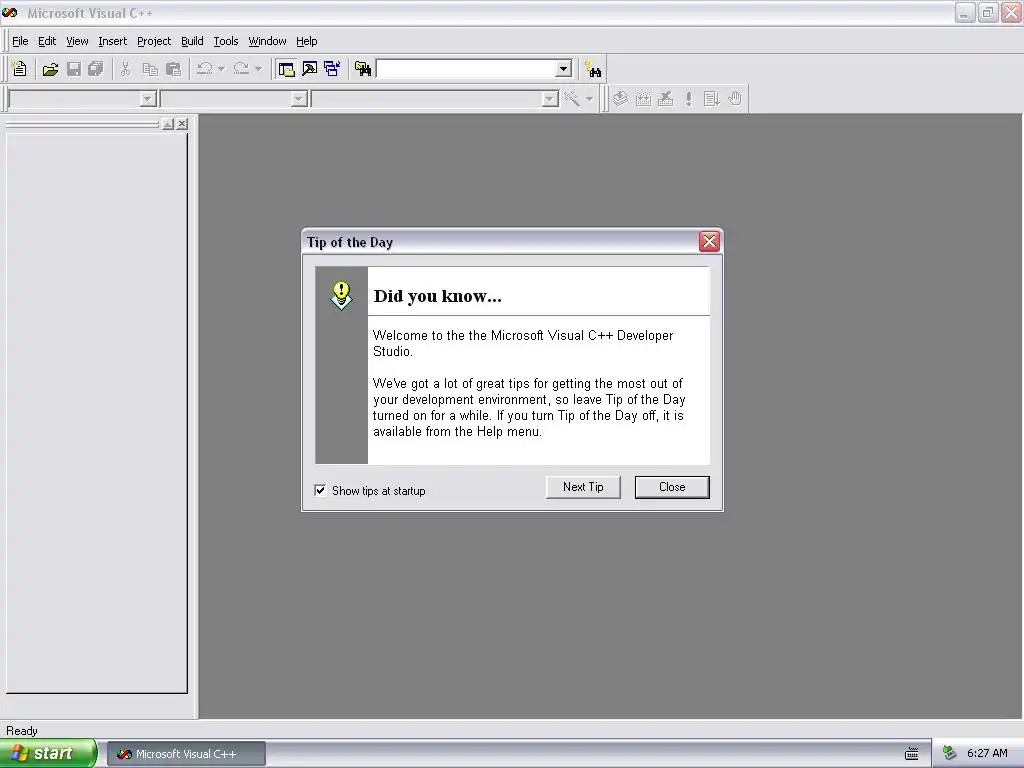1024x768 pixels.
Task: Click the Compile icon in build toolbar
Action: 620,99
